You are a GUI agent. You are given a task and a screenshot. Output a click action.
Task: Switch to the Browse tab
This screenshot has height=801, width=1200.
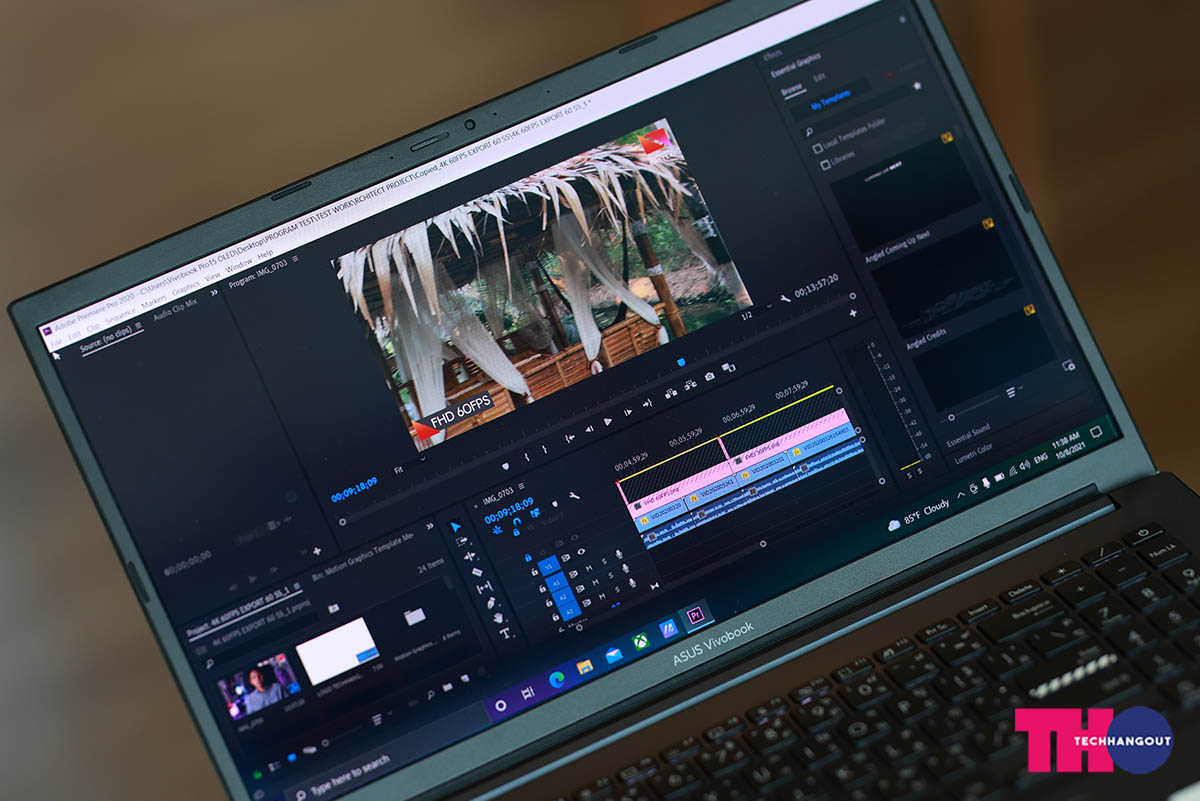pos(790,89)
